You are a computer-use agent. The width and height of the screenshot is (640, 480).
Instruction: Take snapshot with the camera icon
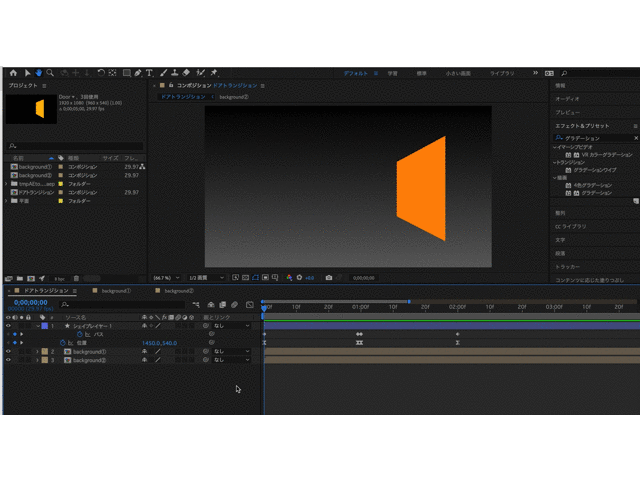[328, 277]
